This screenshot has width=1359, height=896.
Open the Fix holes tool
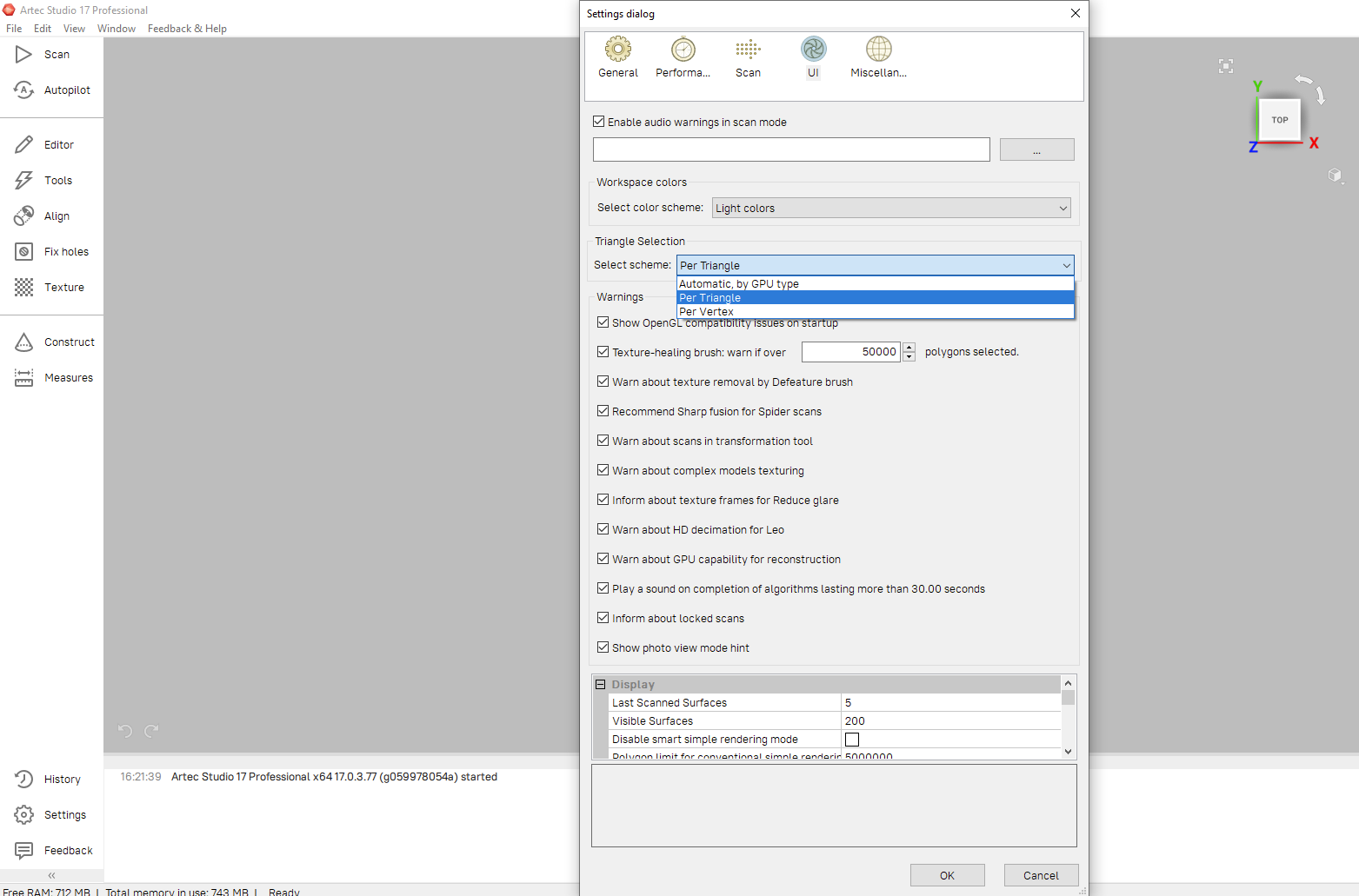[x=51, y=252]
